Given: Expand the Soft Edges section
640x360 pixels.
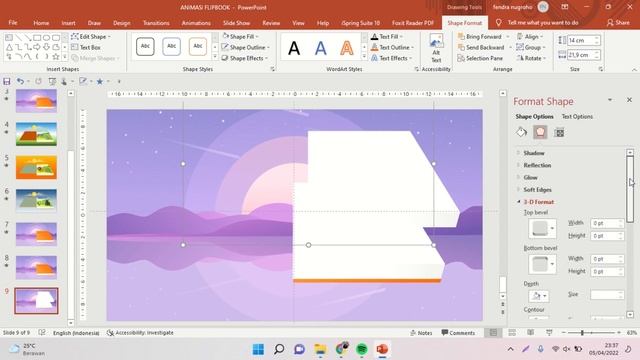Looking at the screenshot, I should tap(537, 190).
